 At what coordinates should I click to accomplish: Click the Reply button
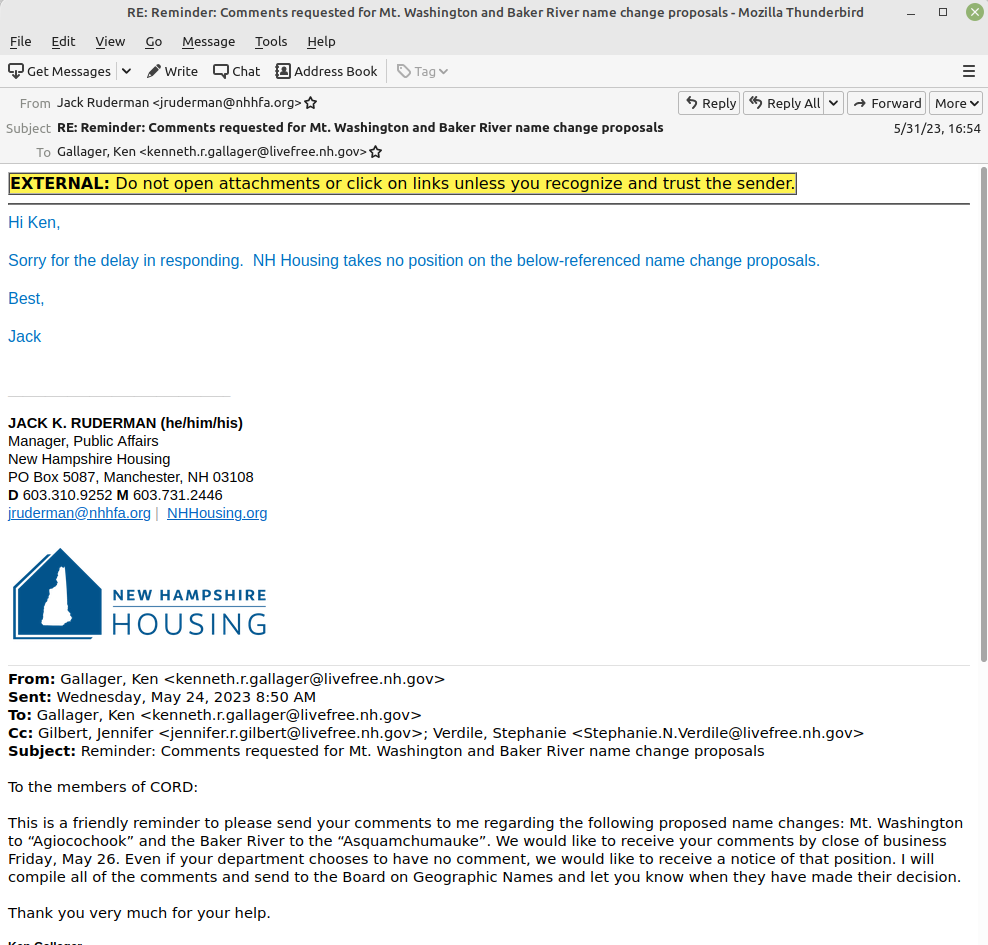tap(709, 103)
